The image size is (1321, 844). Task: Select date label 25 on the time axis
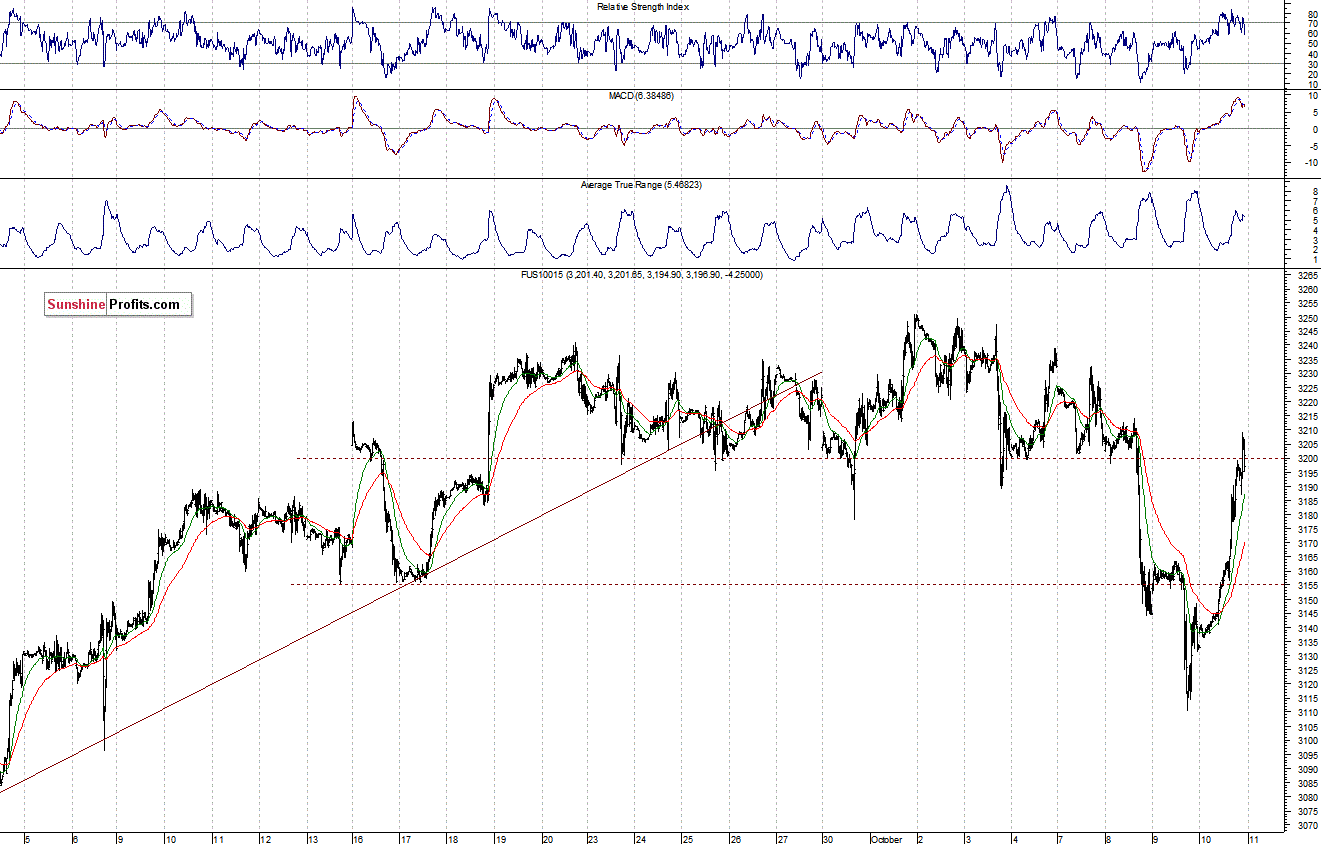pyautogui.click(x=688, y=838)
